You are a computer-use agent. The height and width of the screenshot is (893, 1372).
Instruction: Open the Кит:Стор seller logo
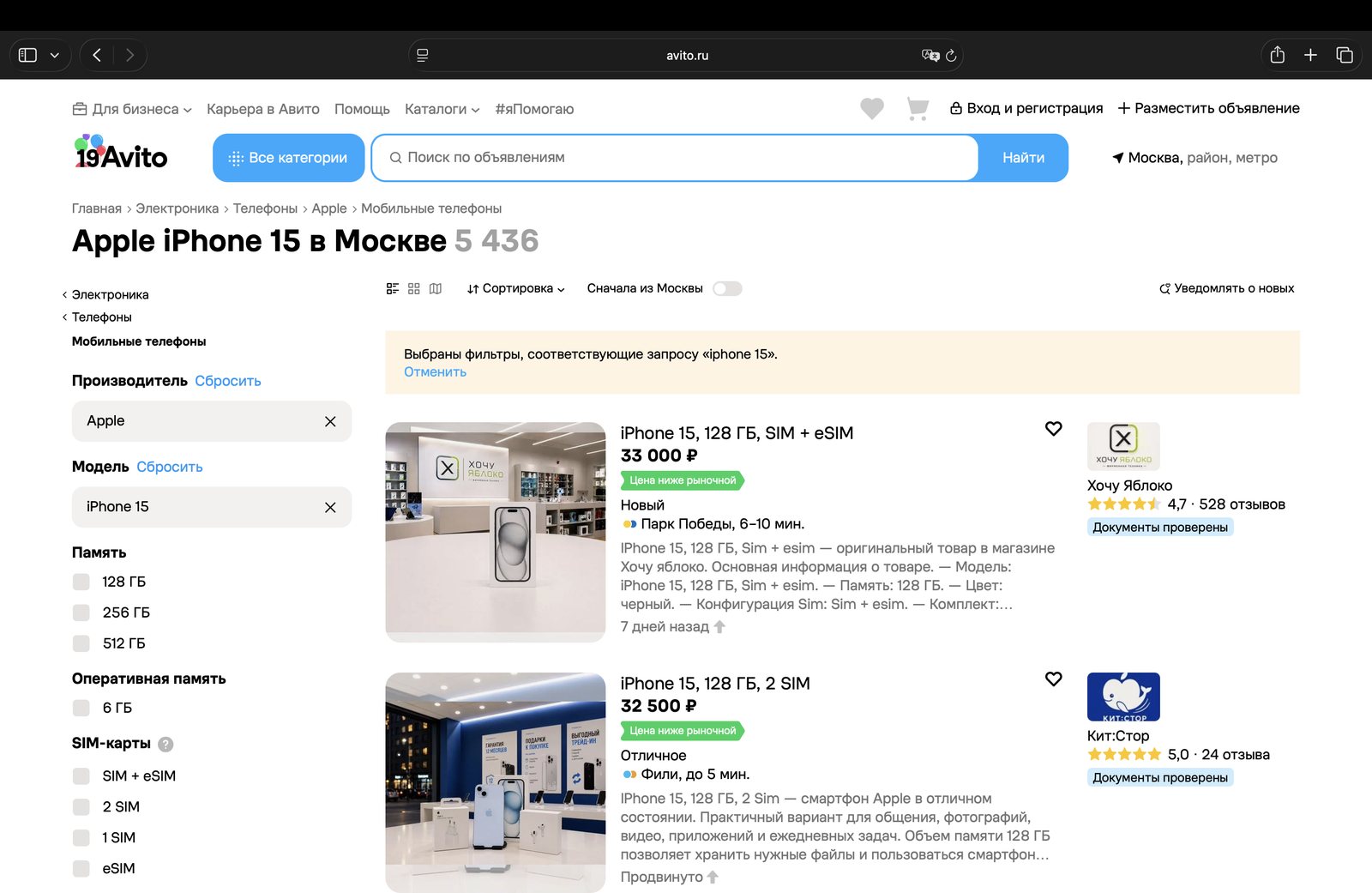pos(1123,697)
